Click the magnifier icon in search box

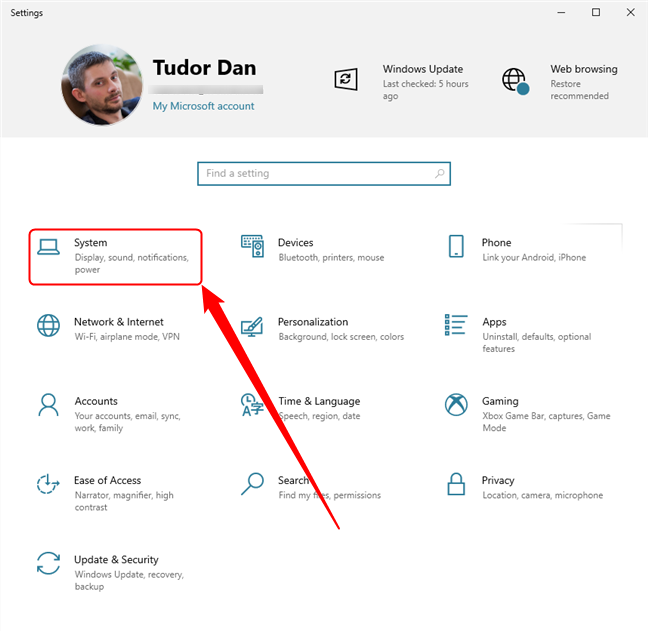click(440, 174)
